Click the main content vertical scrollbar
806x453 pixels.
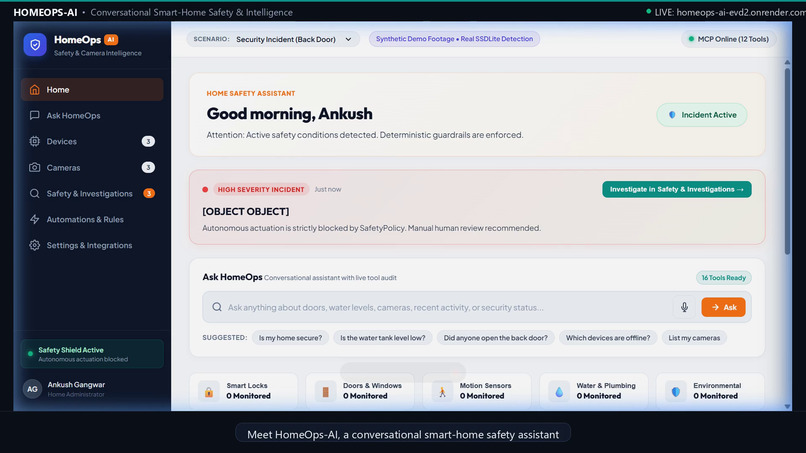787,160
